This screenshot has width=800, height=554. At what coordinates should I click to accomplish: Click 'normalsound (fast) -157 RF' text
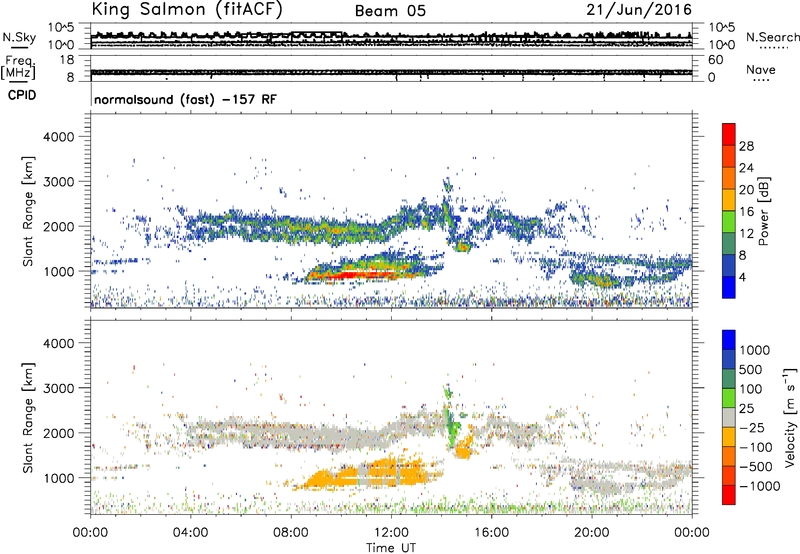[185, 99]
